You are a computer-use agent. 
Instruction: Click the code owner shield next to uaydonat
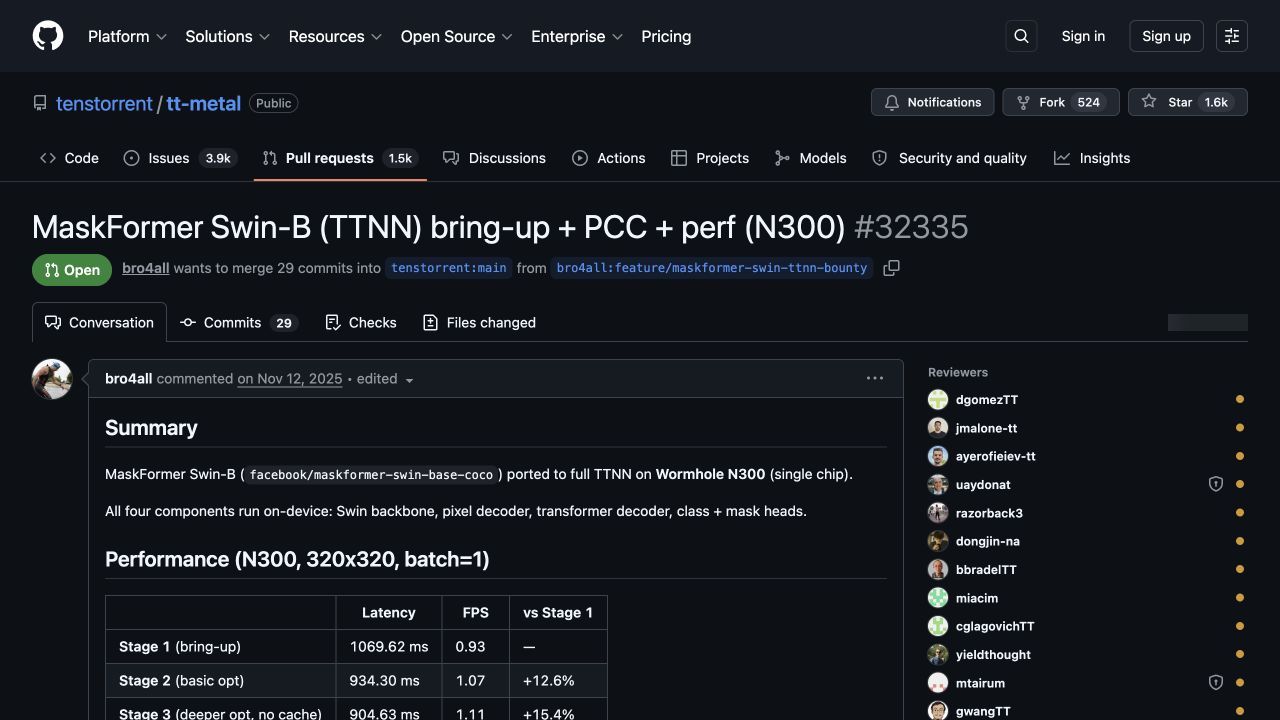click(1216, 484)
